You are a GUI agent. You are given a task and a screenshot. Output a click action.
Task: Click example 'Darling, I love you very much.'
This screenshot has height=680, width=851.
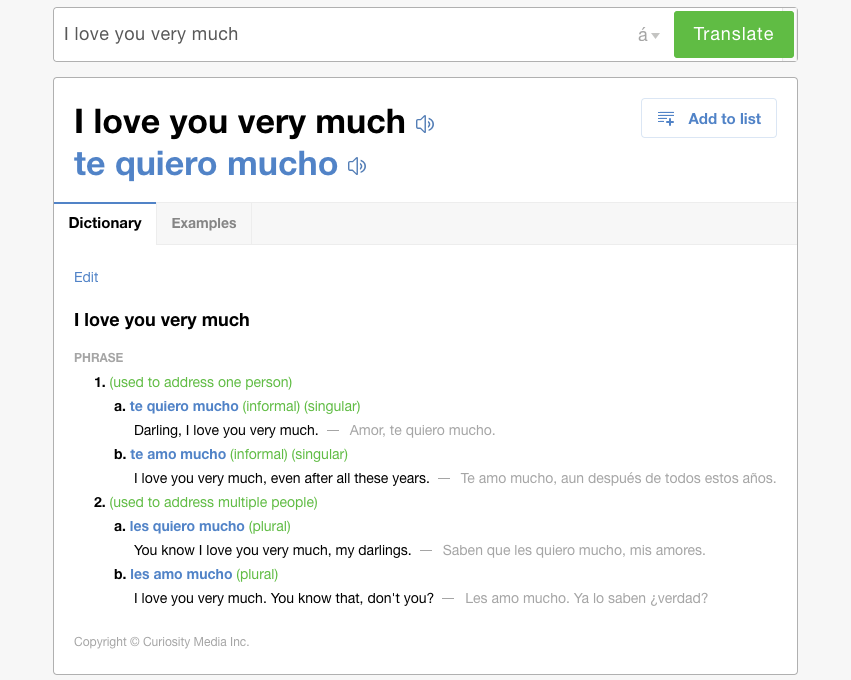(226, 430)
